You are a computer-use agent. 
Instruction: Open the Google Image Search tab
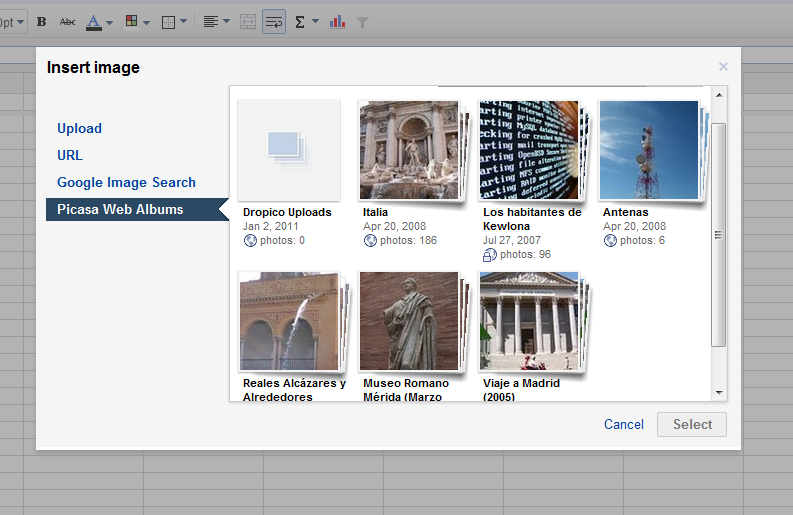point(126,182)
